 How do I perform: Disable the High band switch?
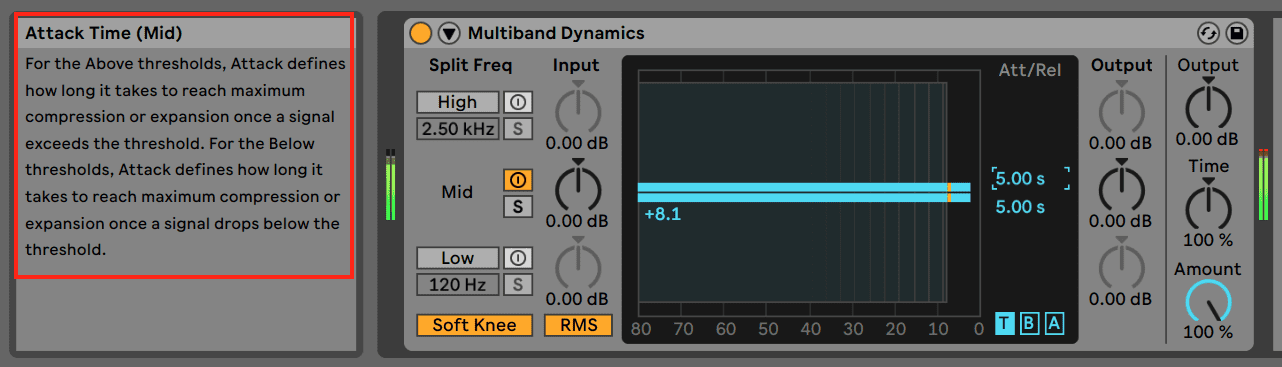pyautogui.click(x=457, y=102)
